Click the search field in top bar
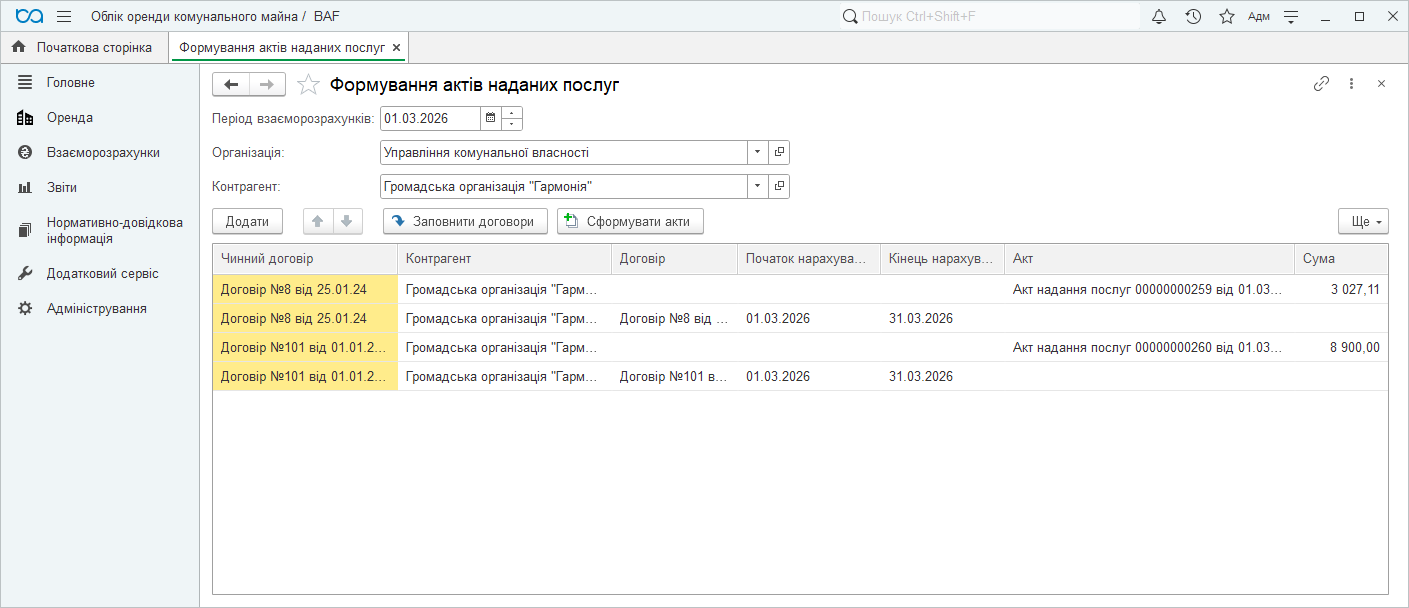 (990, 16)
